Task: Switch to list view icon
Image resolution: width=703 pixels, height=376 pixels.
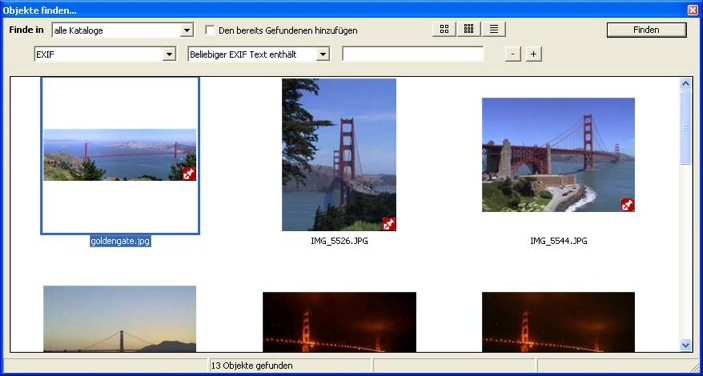Action: coord(494,30)
